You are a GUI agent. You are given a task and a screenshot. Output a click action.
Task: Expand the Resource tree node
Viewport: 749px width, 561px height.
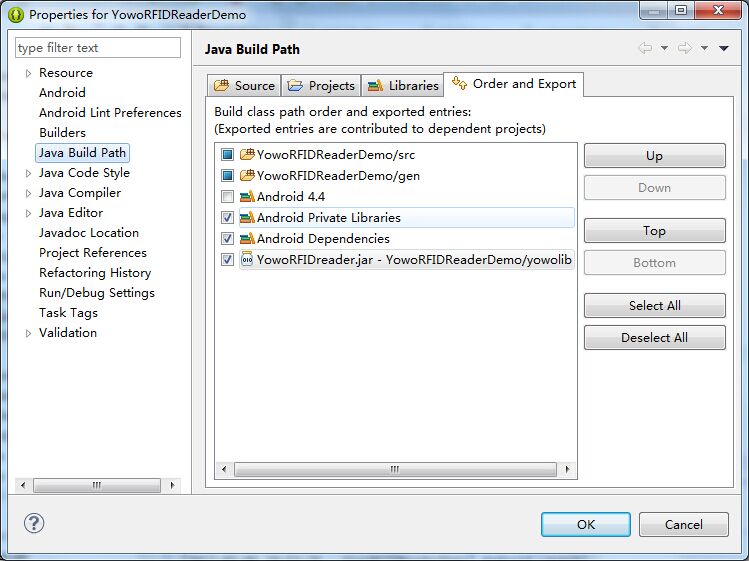(28, 73)
